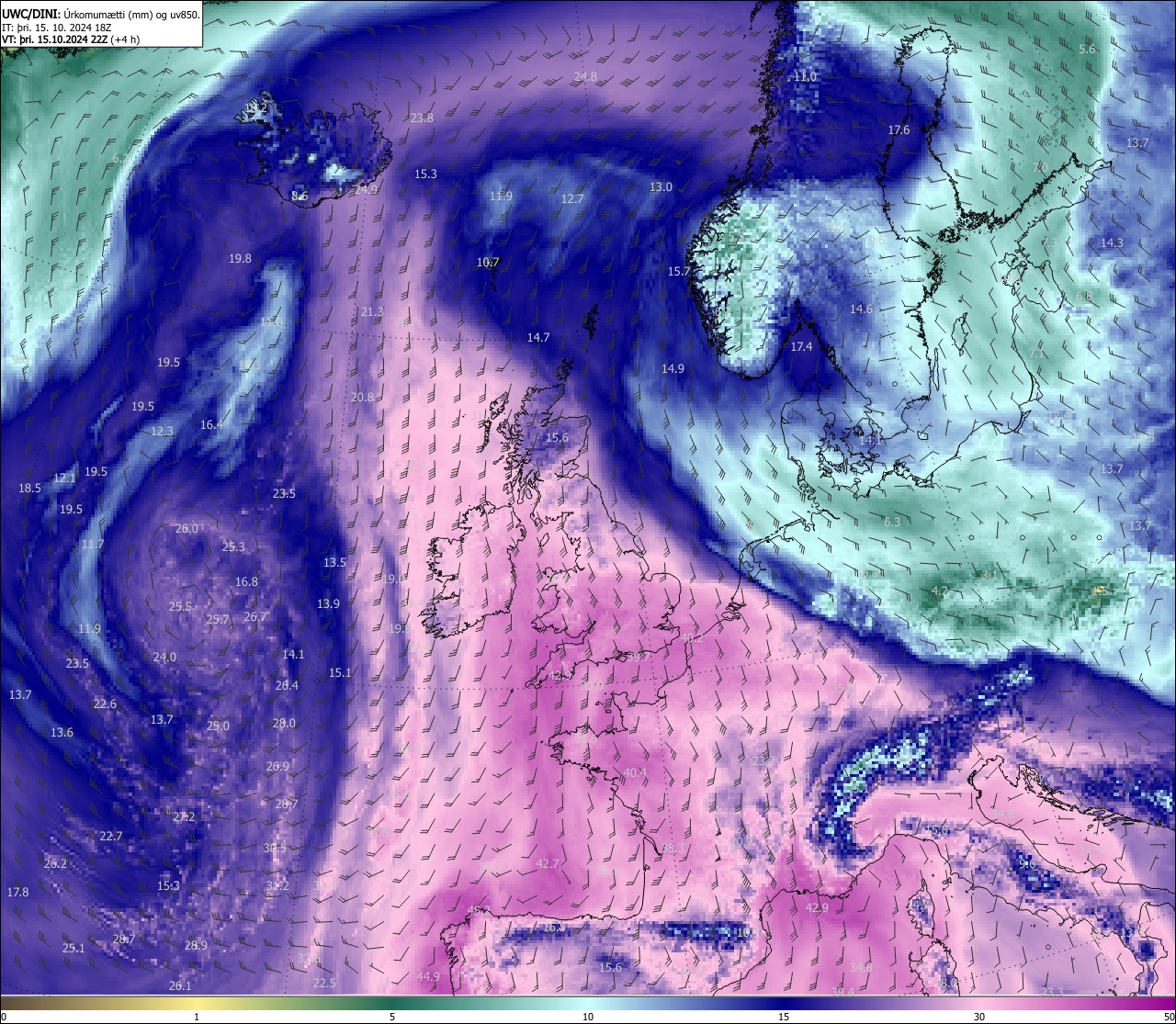Click the 24.8 value north of Scotland

coord(585,76)
